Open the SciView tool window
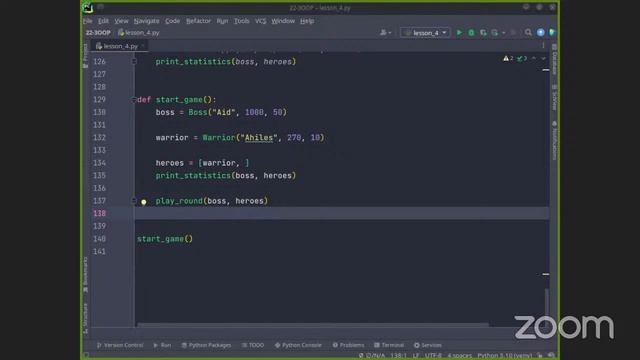Viewport: 640px width, 360px height. coord(554,98)
